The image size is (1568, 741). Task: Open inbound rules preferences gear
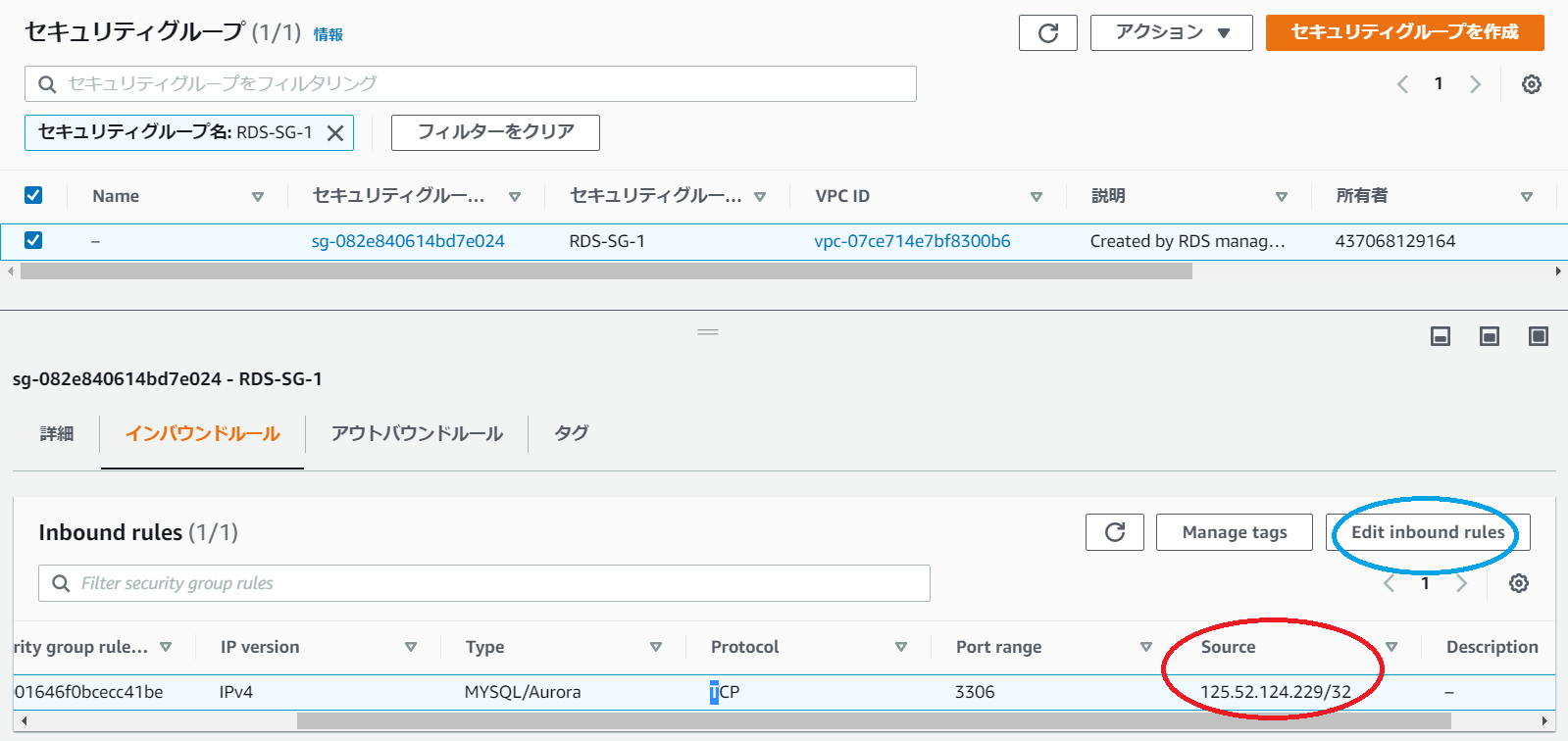[1519, 583]
